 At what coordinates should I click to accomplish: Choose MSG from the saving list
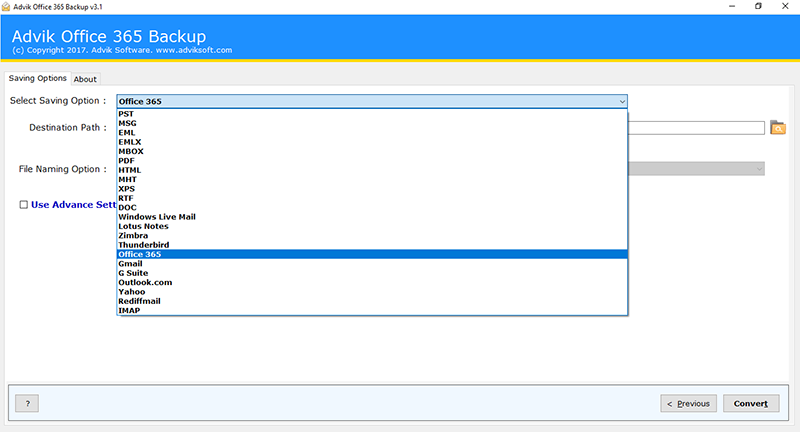[x=372, y=123]
